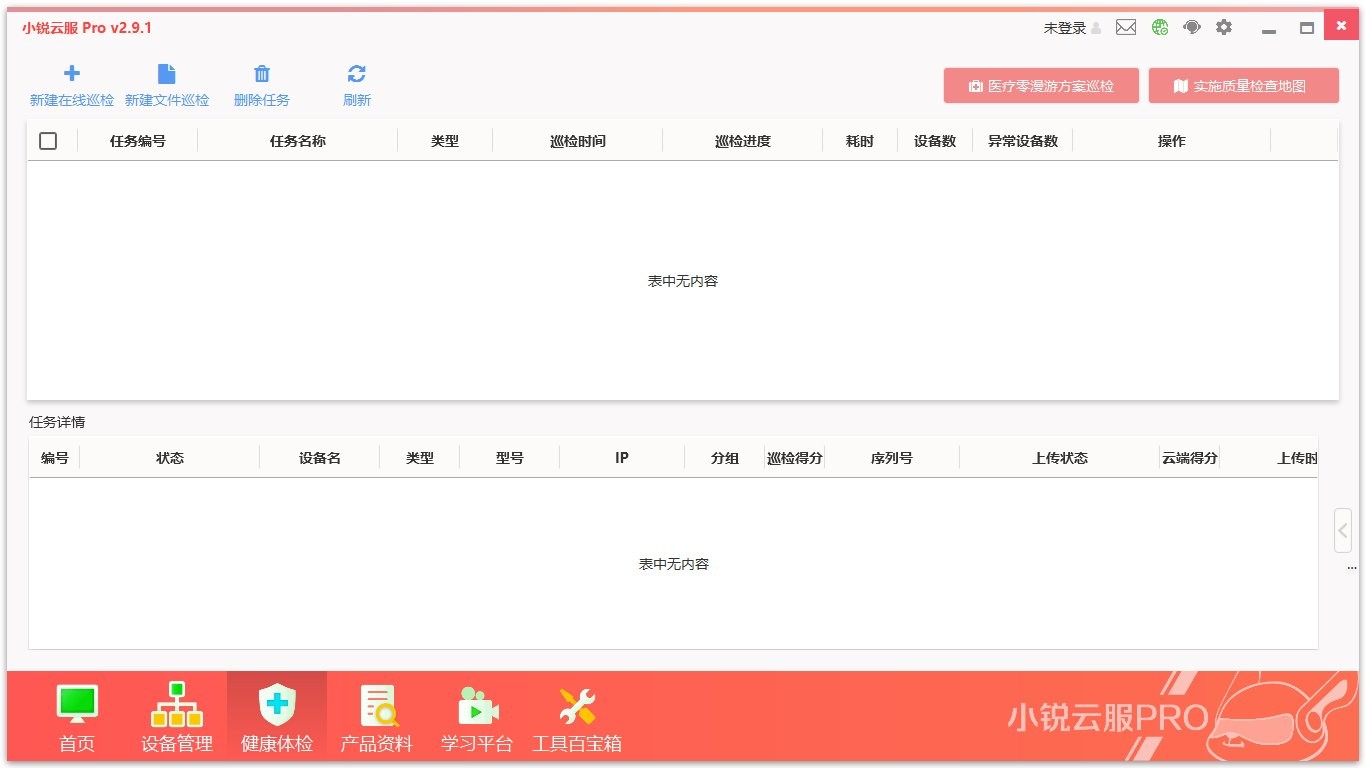Open customer support via headset icon
This screenshot has width=1366, height=768.
(1191, 27)
